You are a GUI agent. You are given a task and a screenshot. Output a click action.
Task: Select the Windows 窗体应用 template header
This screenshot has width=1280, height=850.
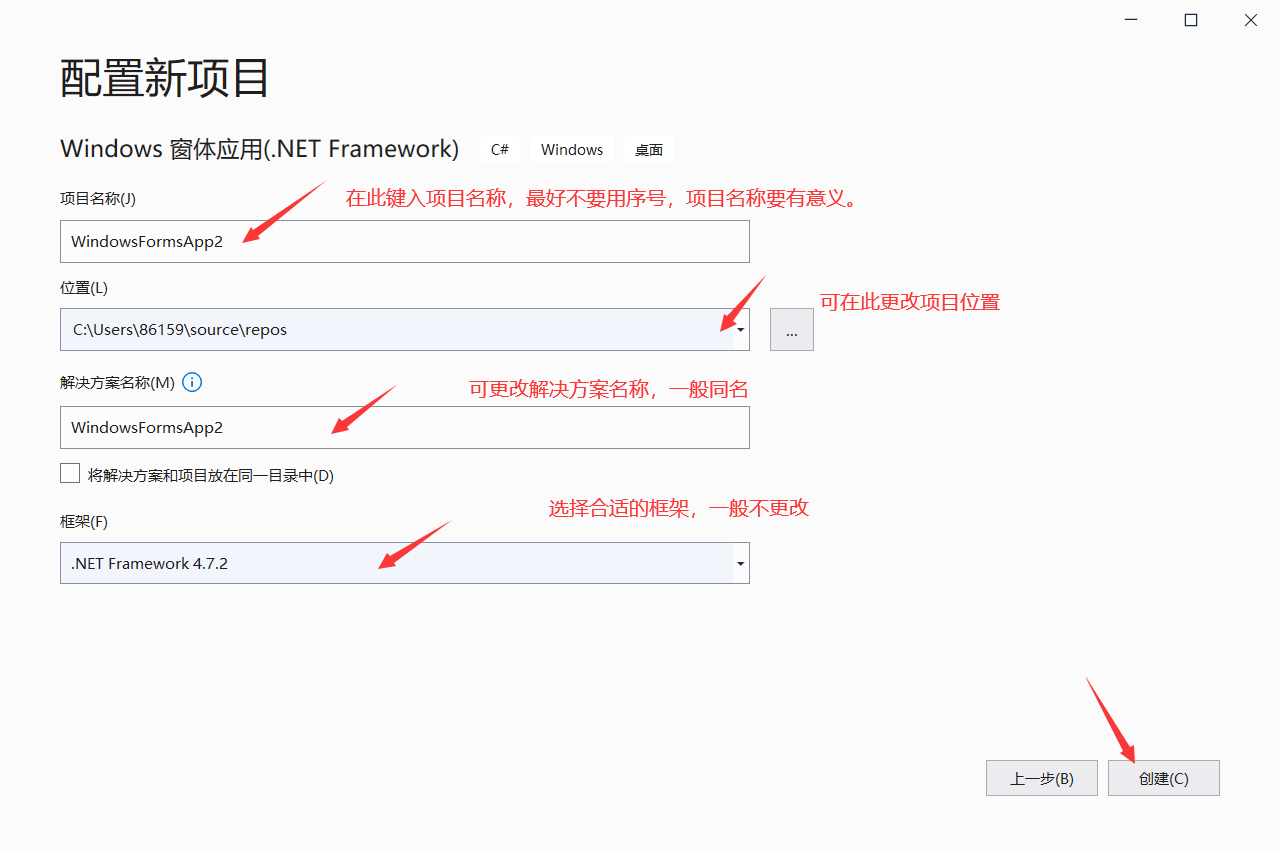click(258, 148)
